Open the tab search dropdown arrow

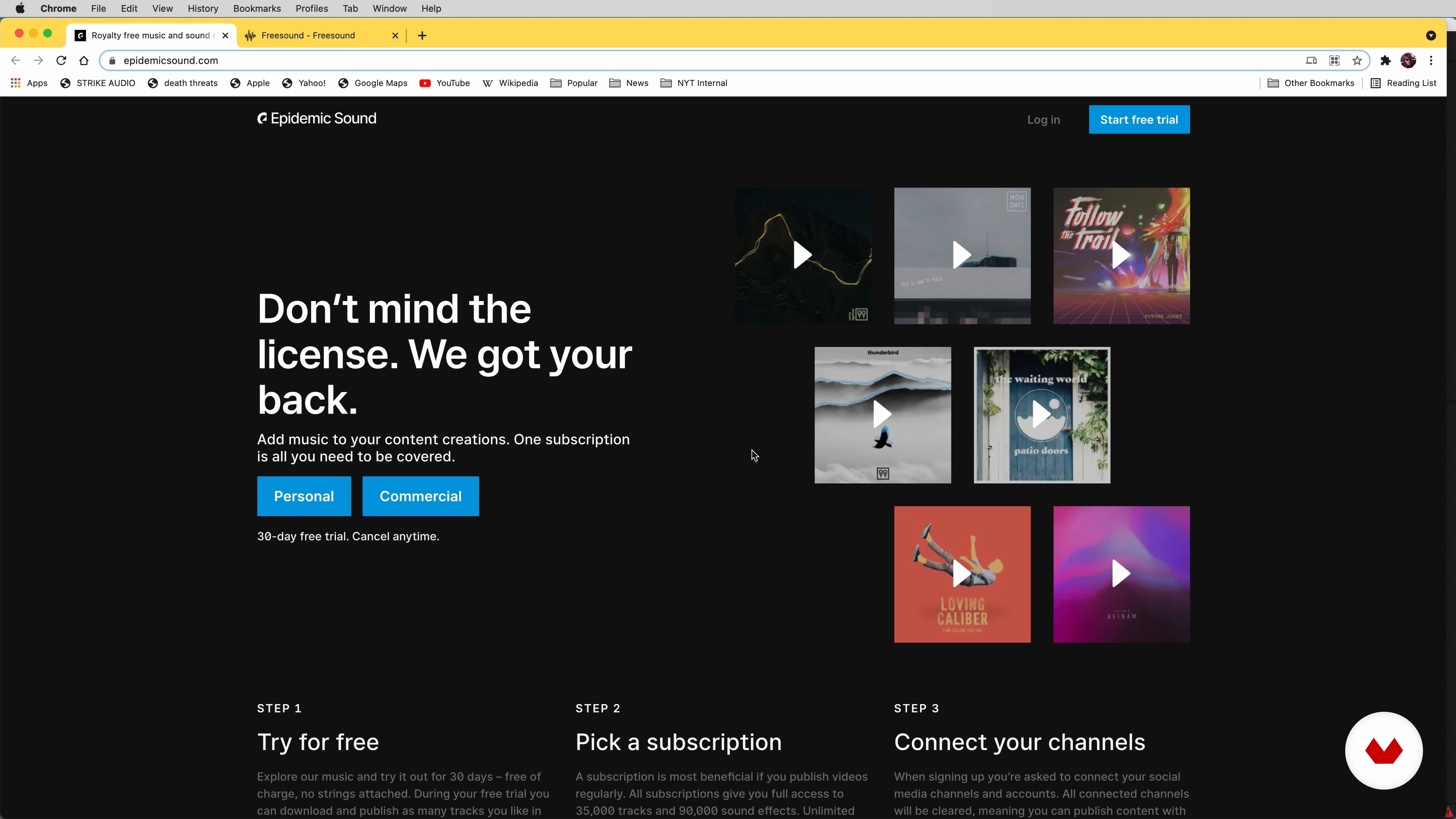point(1431,36)
